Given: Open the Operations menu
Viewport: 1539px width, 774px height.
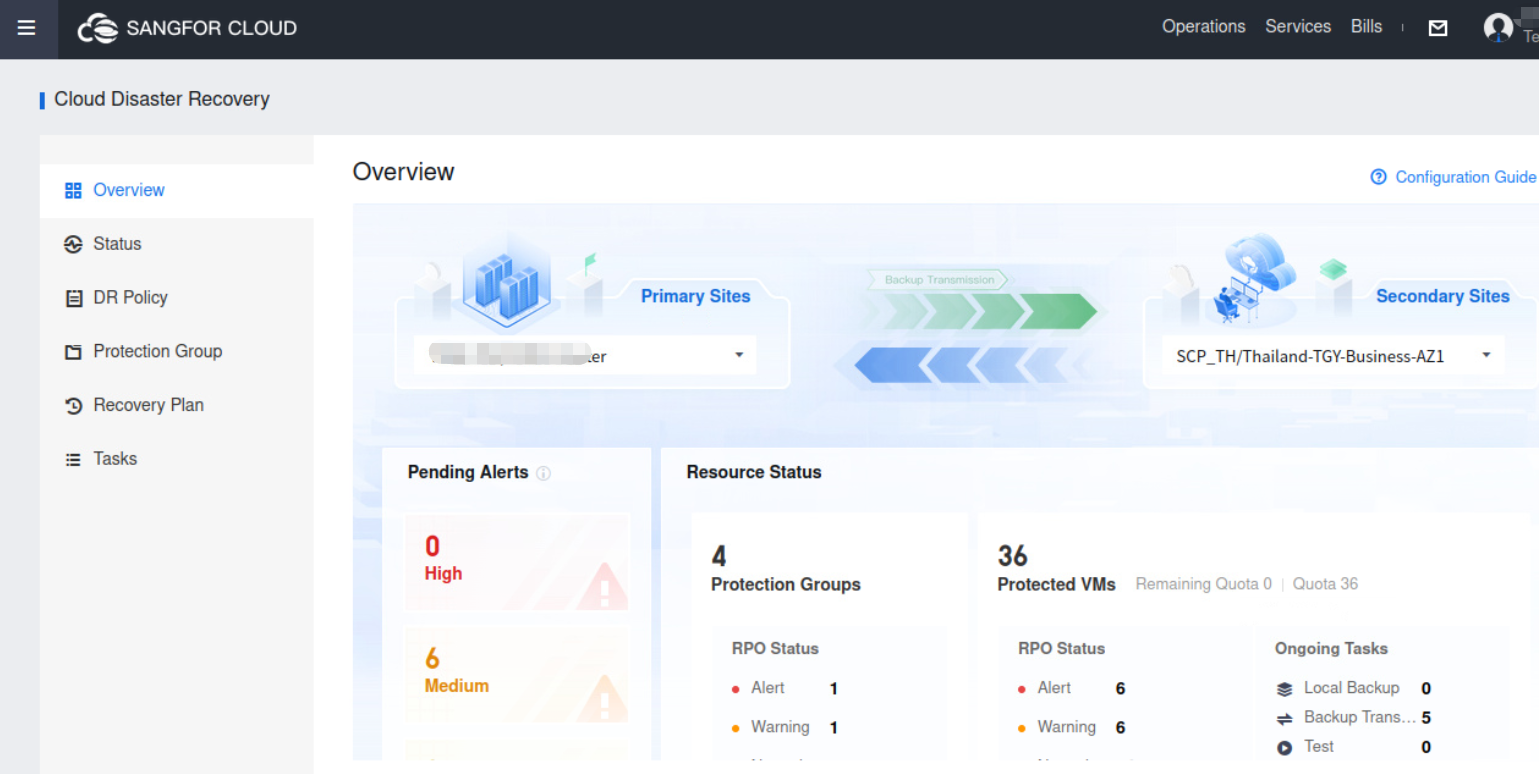Looking at the screenshot, I should coord(1204,27).
